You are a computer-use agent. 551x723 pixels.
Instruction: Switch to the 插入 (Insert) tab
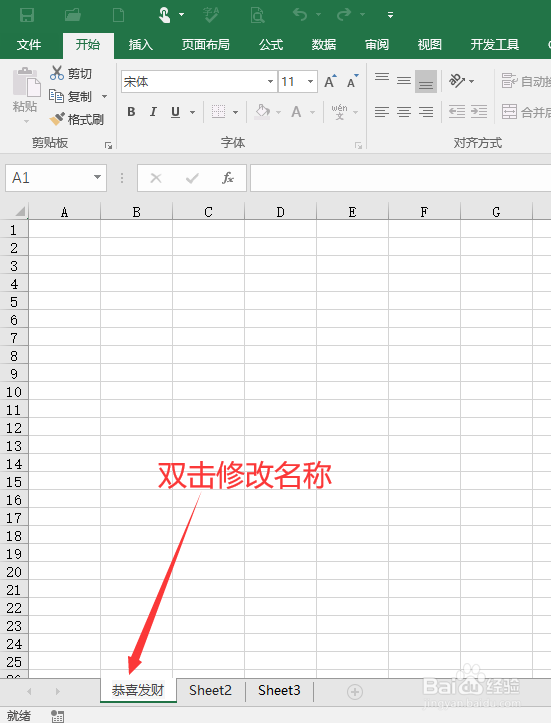(141, 45)
